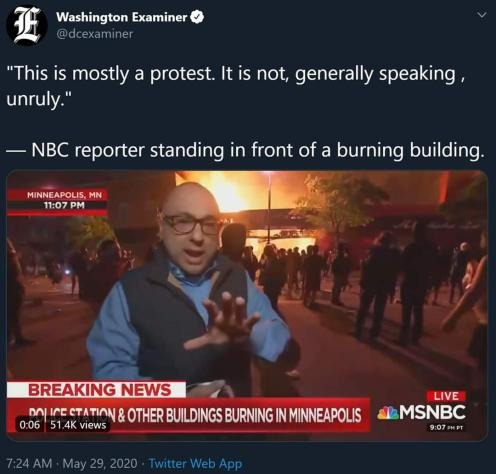Open the Washington Examiner profile avatar

tap(26, 25)
